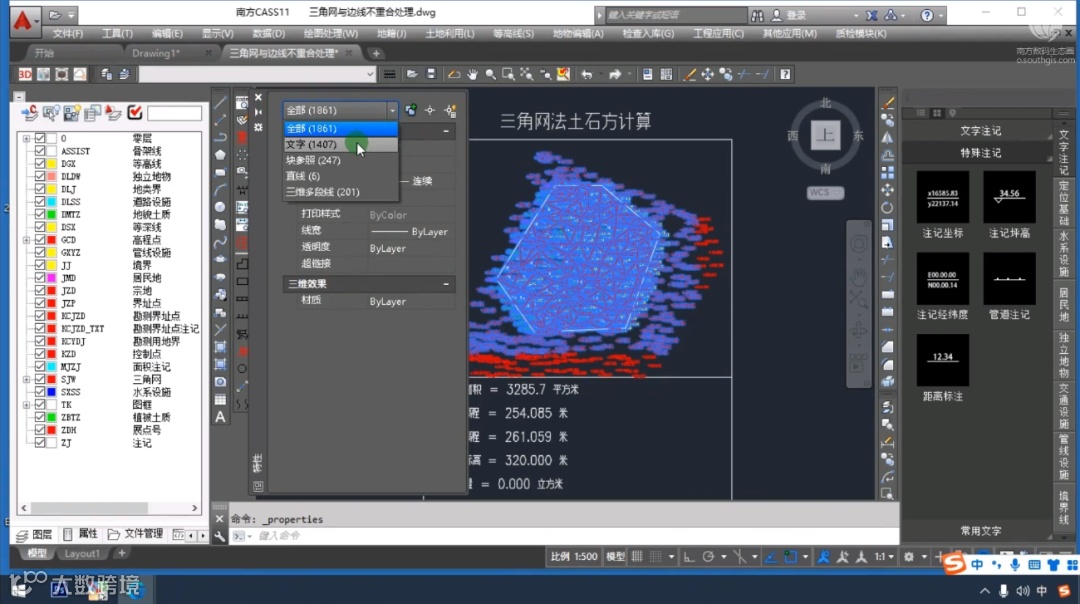Open the 特殊注记 category
Viewport: 1080px width, 604px height.
pos(980,153)
